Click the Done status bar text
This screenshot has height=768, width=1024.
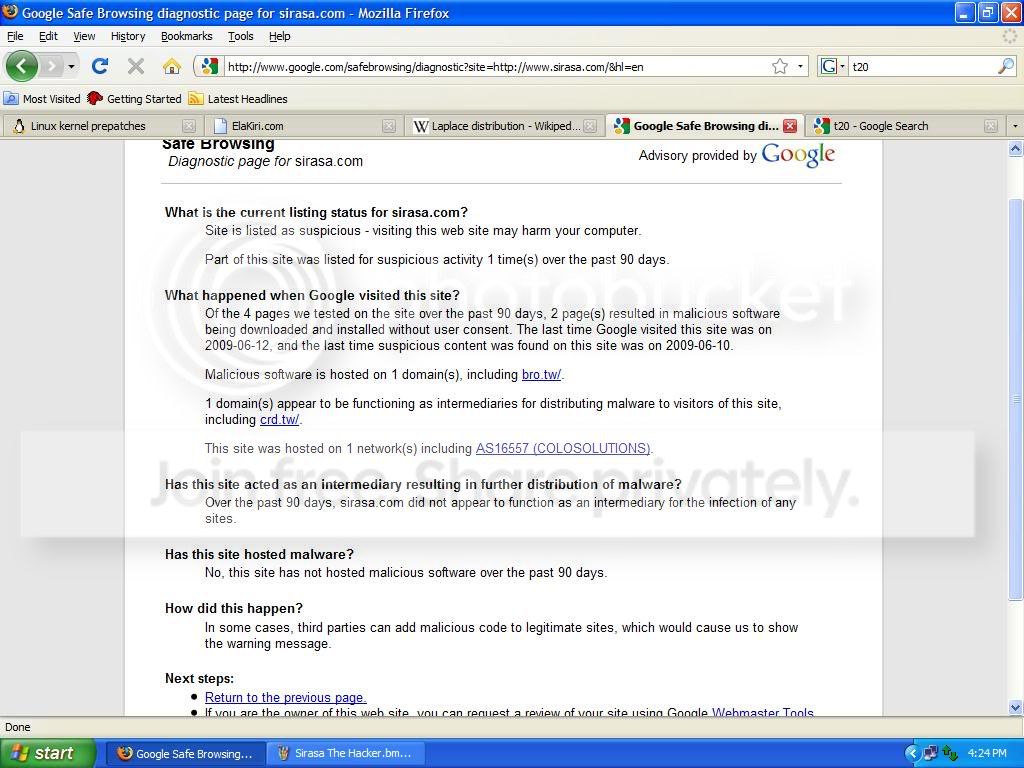click(x=18, y=728)
